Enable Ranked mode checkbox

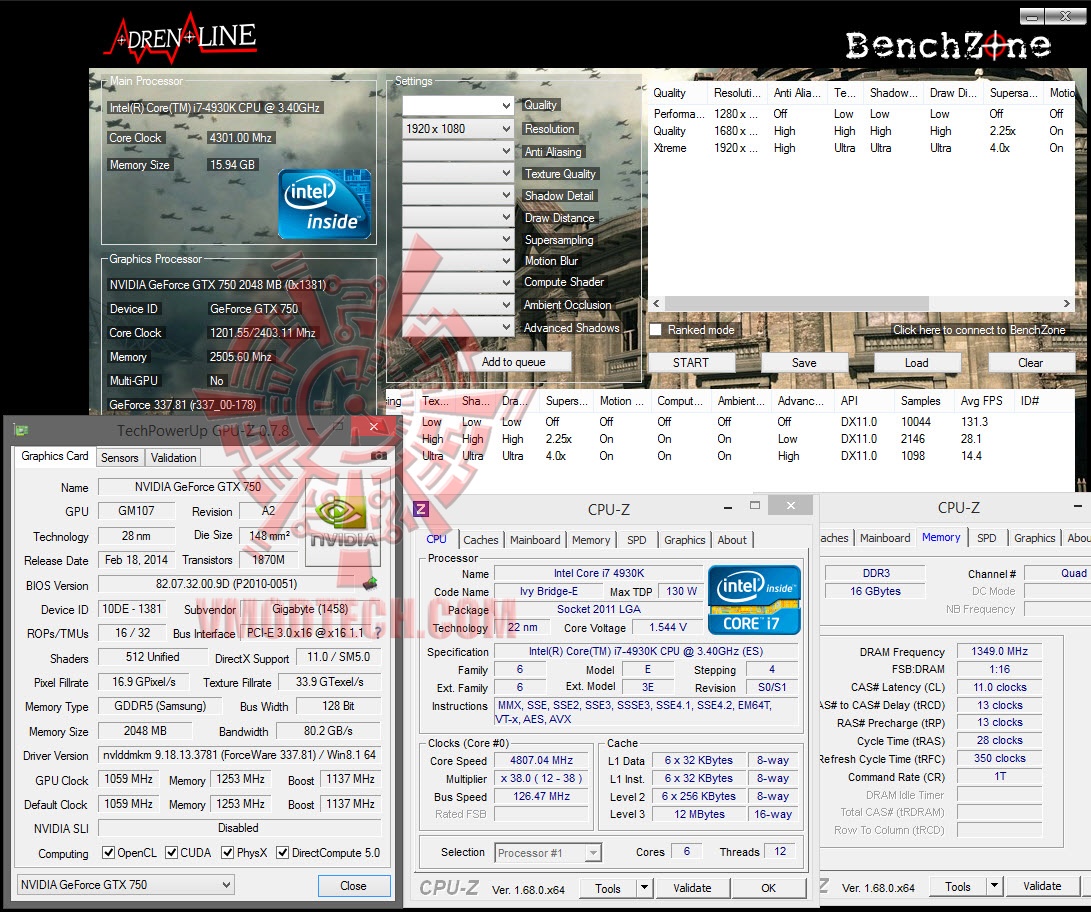[655, 330]
